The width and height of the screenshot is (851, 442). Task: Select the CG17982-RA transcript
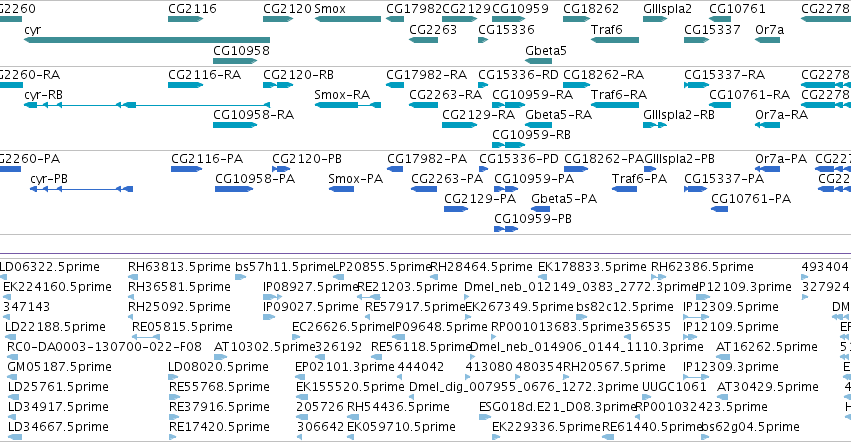395,85
